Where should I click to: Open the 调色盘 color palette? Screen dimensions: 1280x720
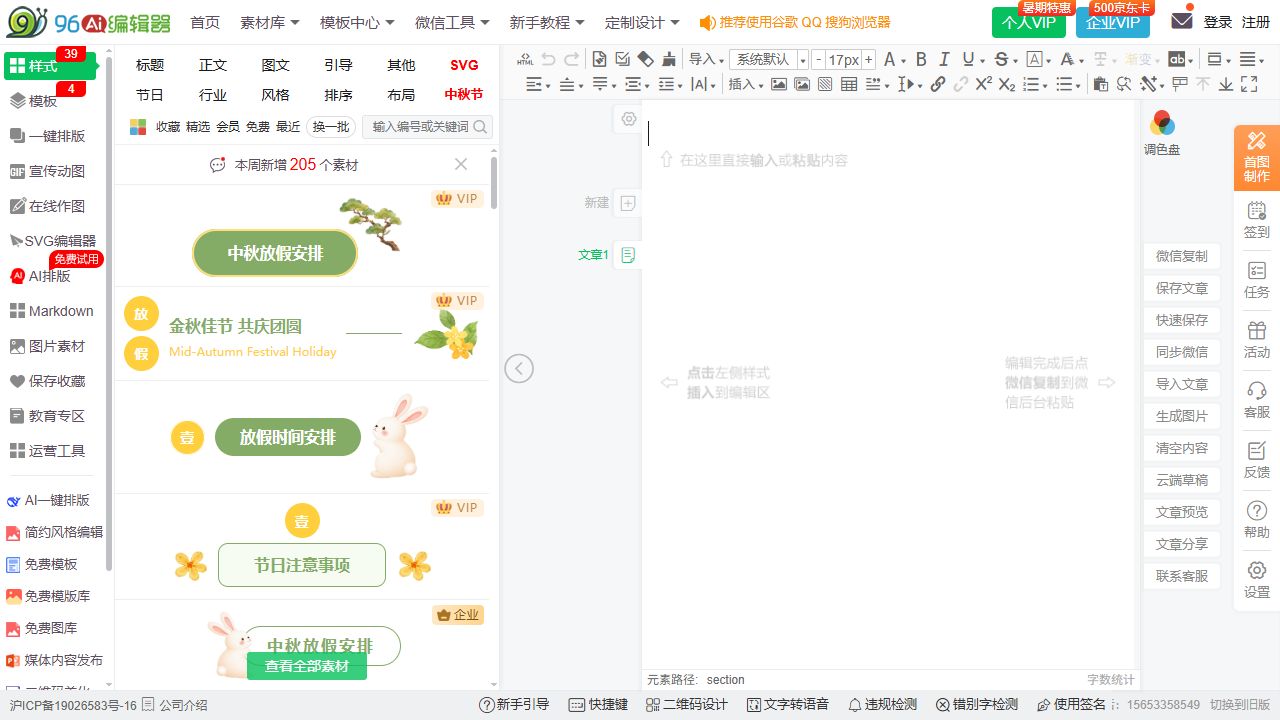[1162, 134]
